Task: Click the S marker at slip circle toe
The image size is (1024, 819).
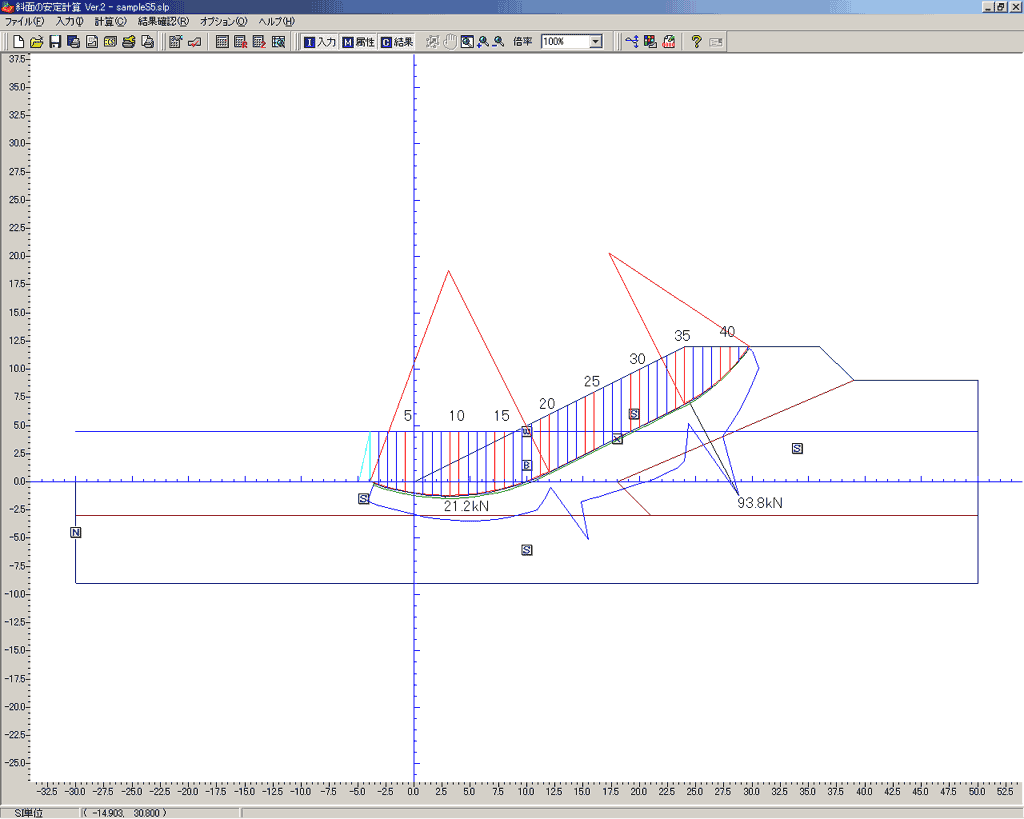Action: click(364, 499)
